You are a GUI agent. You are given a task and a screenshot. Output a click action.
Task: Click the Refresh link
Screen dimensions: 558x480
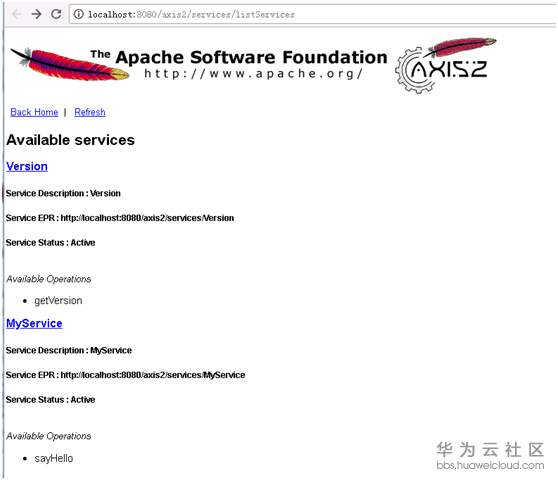[x=90, y=112]
